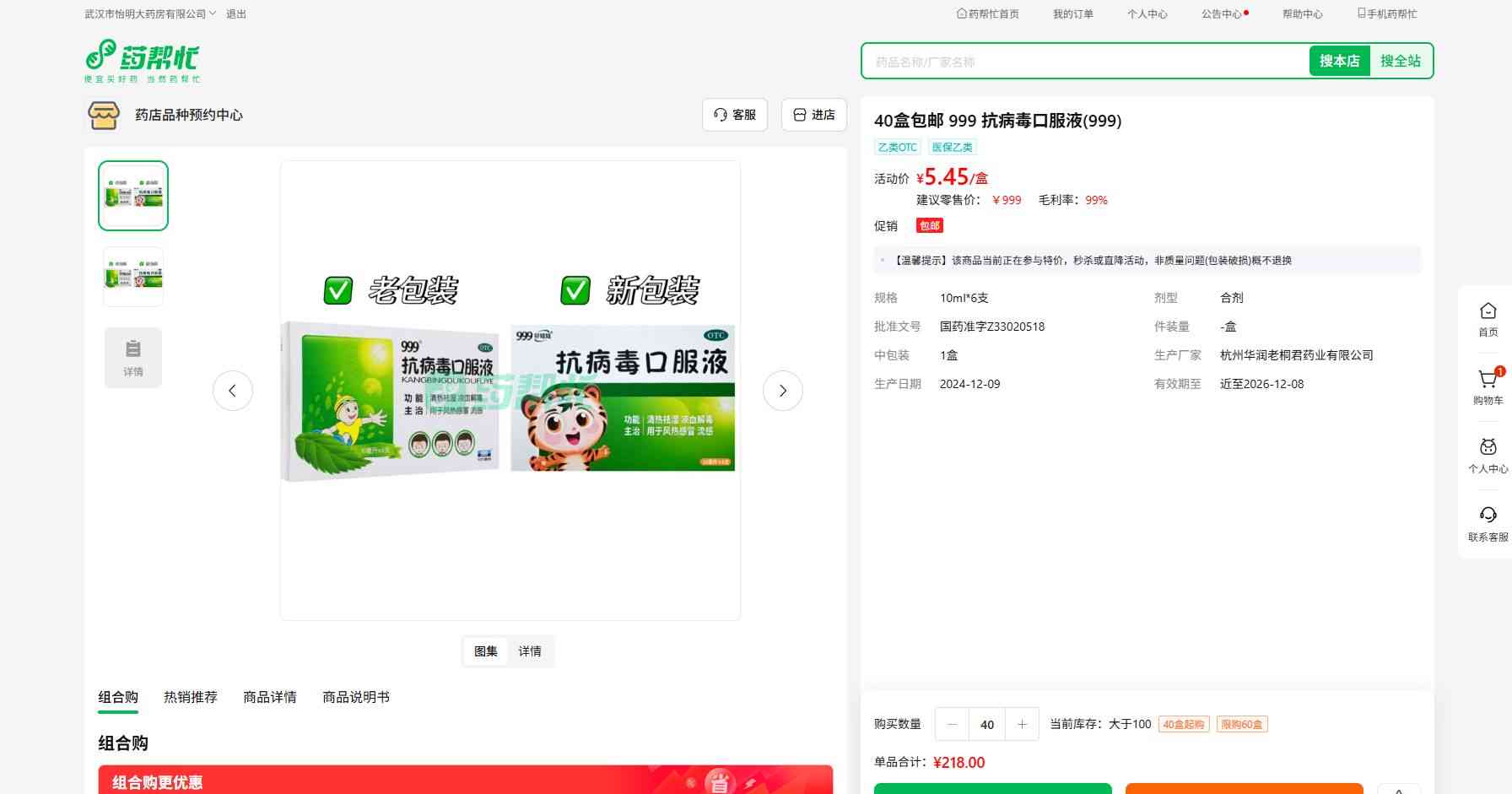Click the 药店品种预约中心 store icon

[104, 115]
